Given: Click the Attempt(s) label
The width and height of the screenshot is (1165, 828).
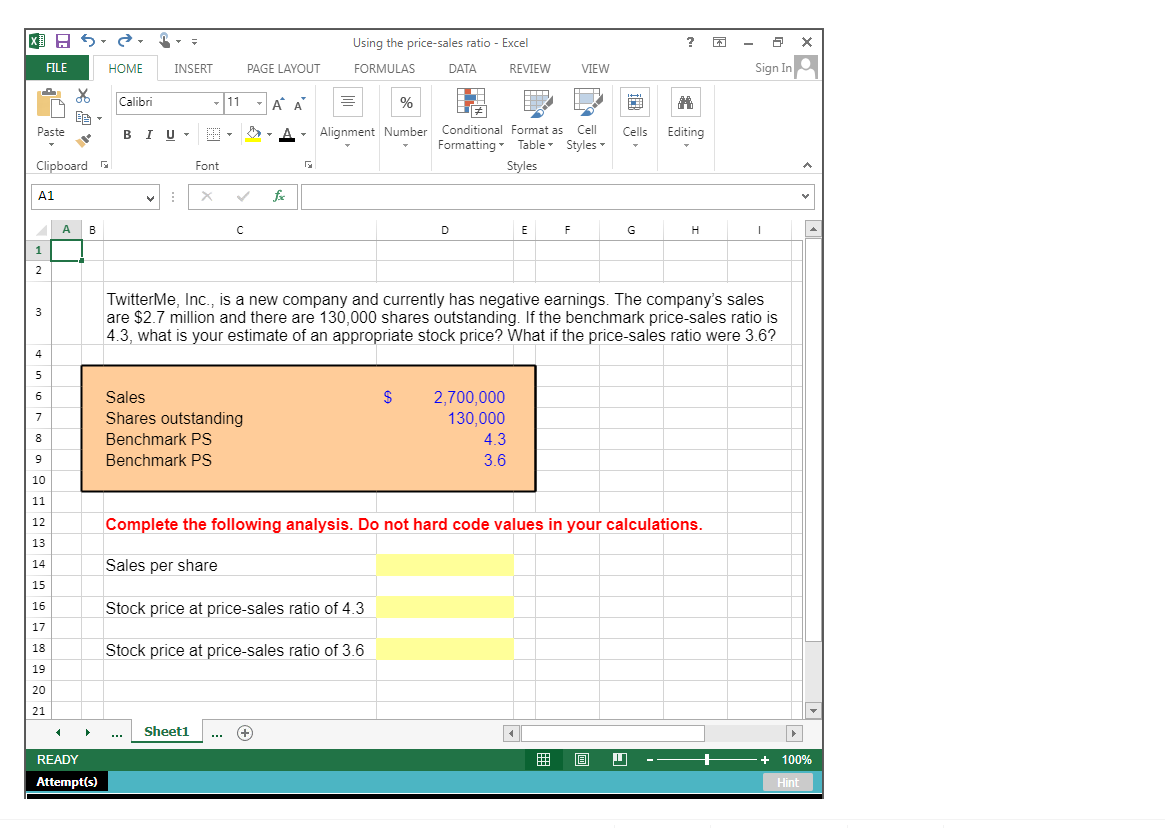Looking at the screenshot, I should point(67,781).
